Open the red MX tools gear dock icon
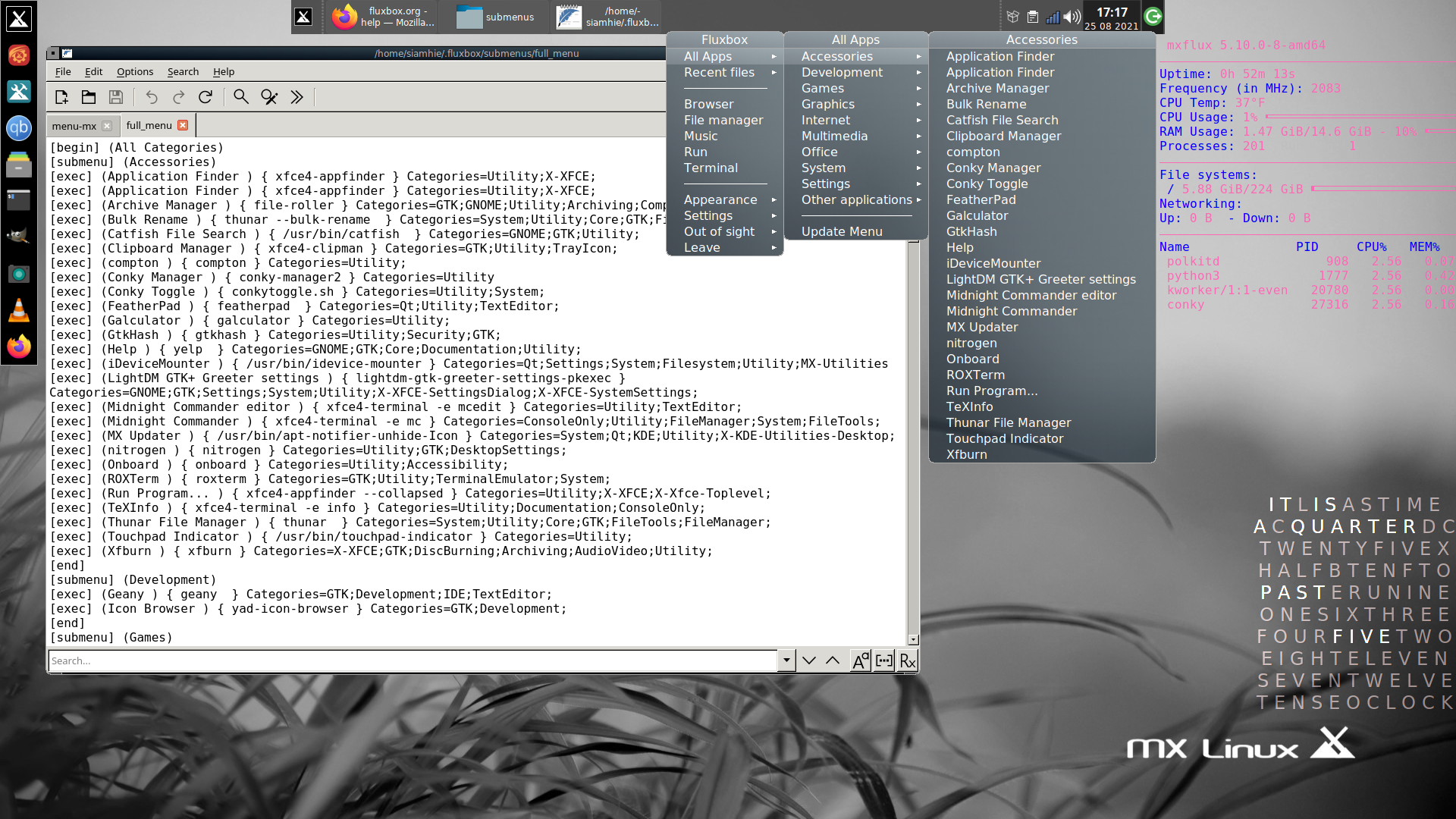1456x819 pixels. pos(19,55)
